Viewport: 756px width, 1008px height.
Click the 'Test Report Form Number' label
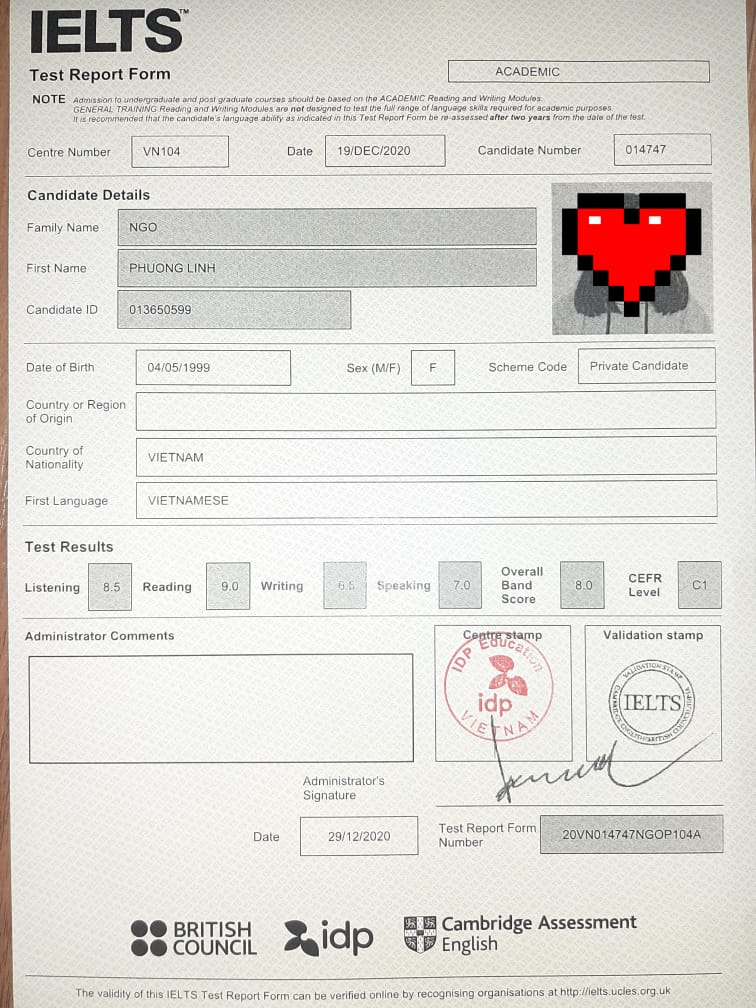[487, 835]
